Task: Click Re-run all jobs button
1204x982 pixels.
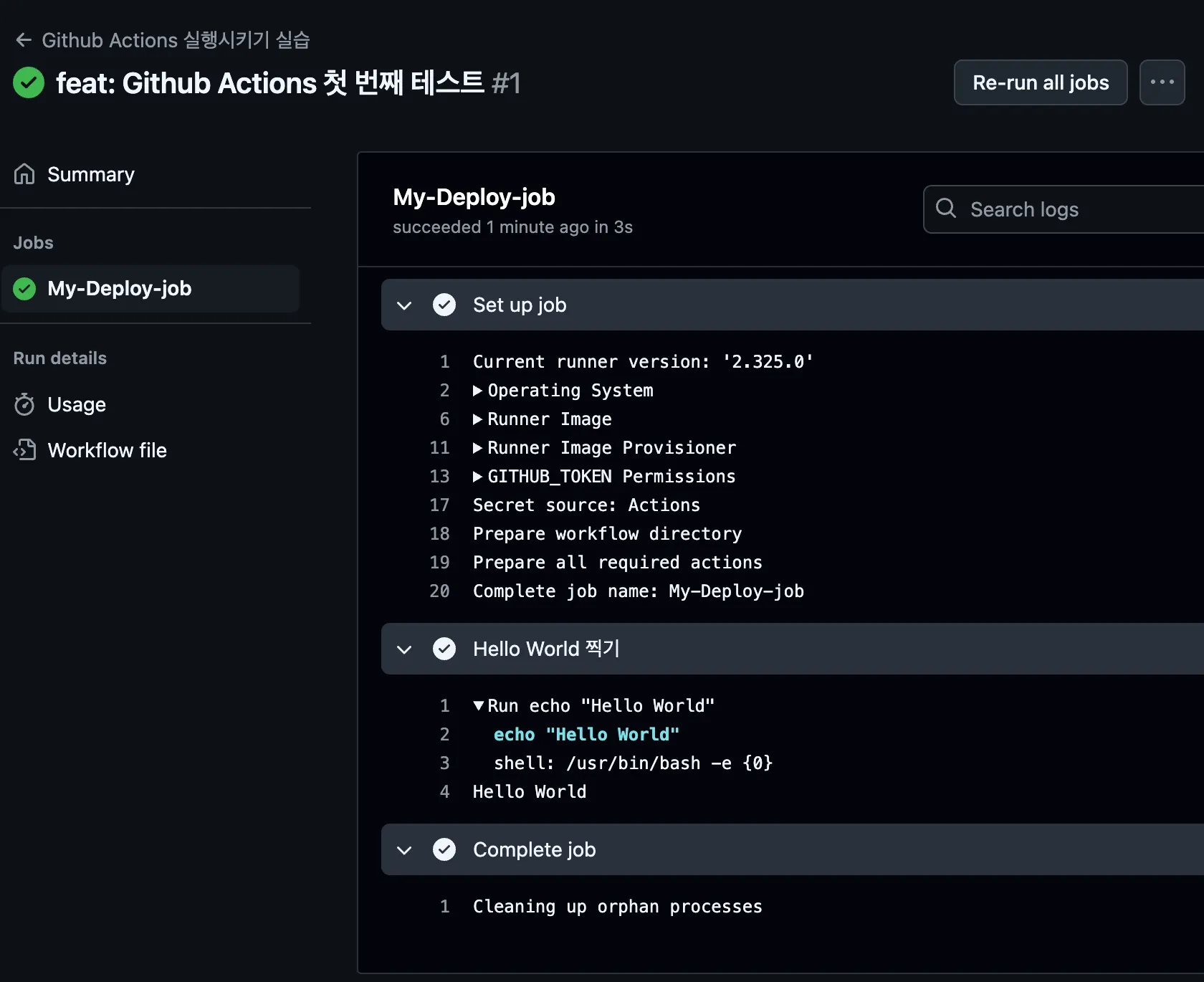Action: [x=1041, y=82]
